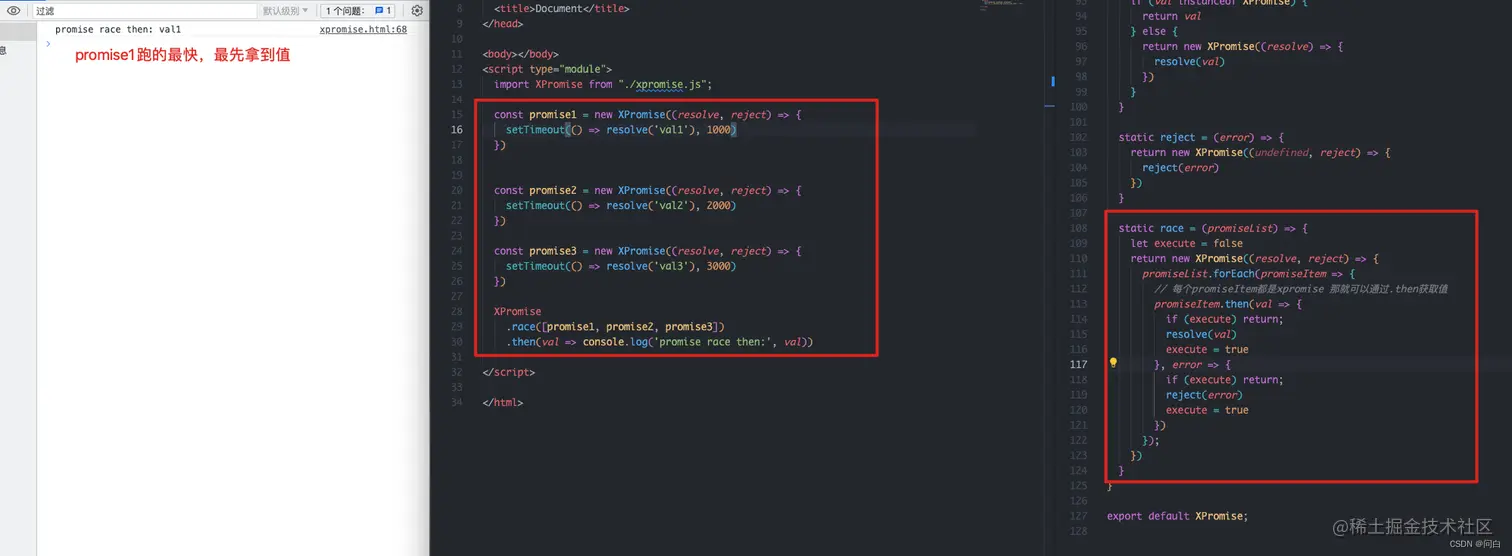This screenshot has height=556, width=1512.
Task: Click the eye live expression icon
Action: click(x=14, y=11)
